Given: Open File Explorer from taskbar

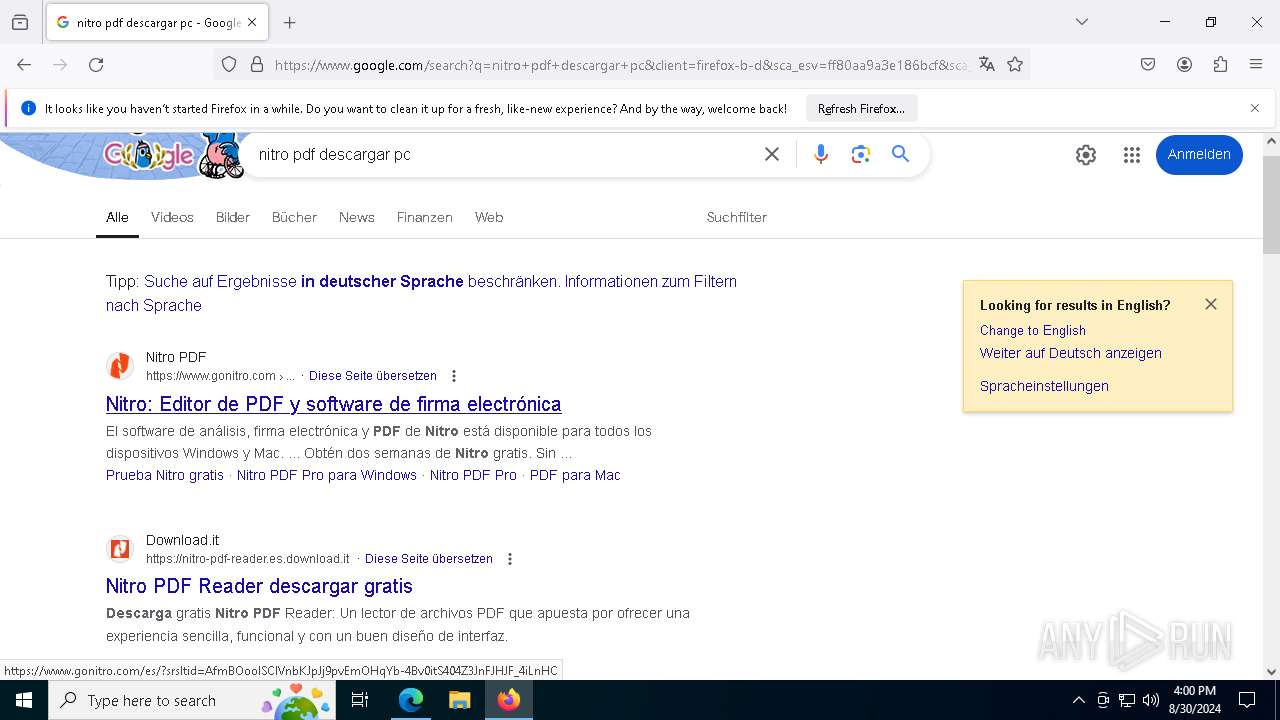Looking at the screenshot, I should [x=459, y=700].
